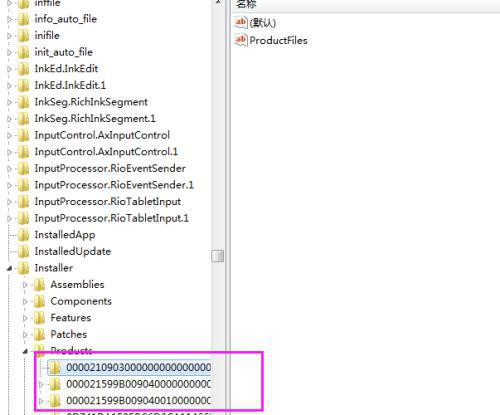
Task: Collapse the Products key arrow
Action: click(x=25, y=351)
